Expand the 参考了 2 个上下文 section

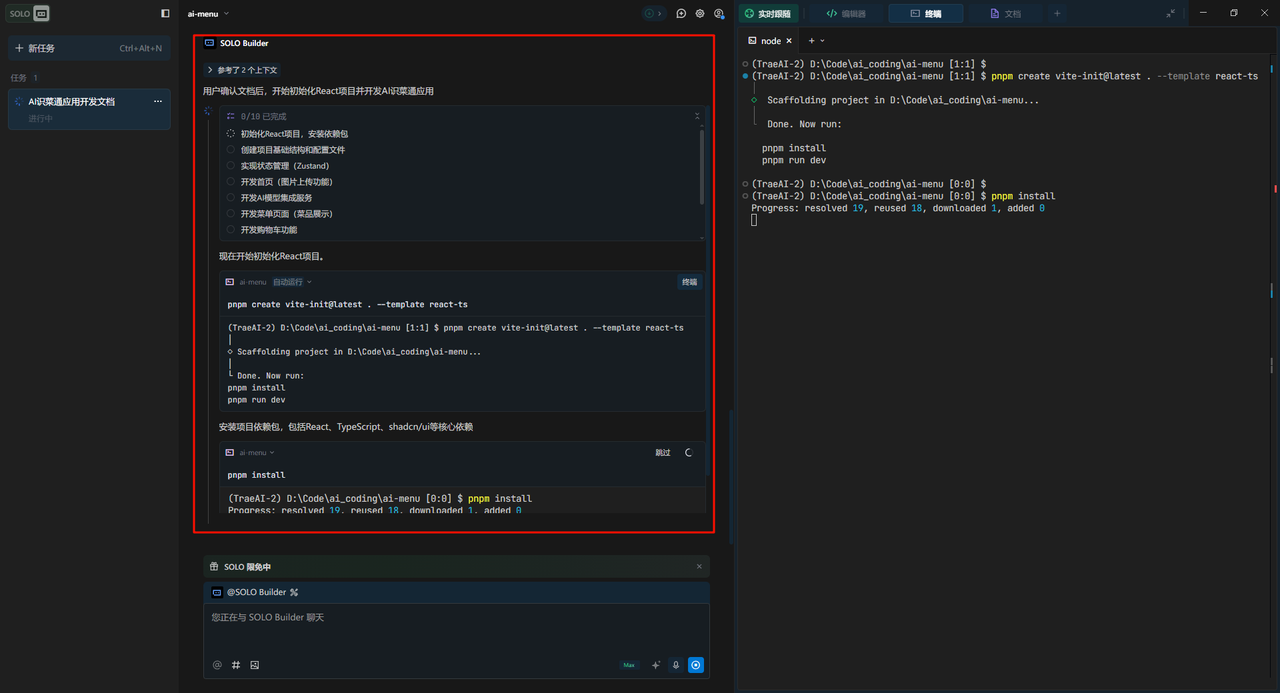click(241, 70)
